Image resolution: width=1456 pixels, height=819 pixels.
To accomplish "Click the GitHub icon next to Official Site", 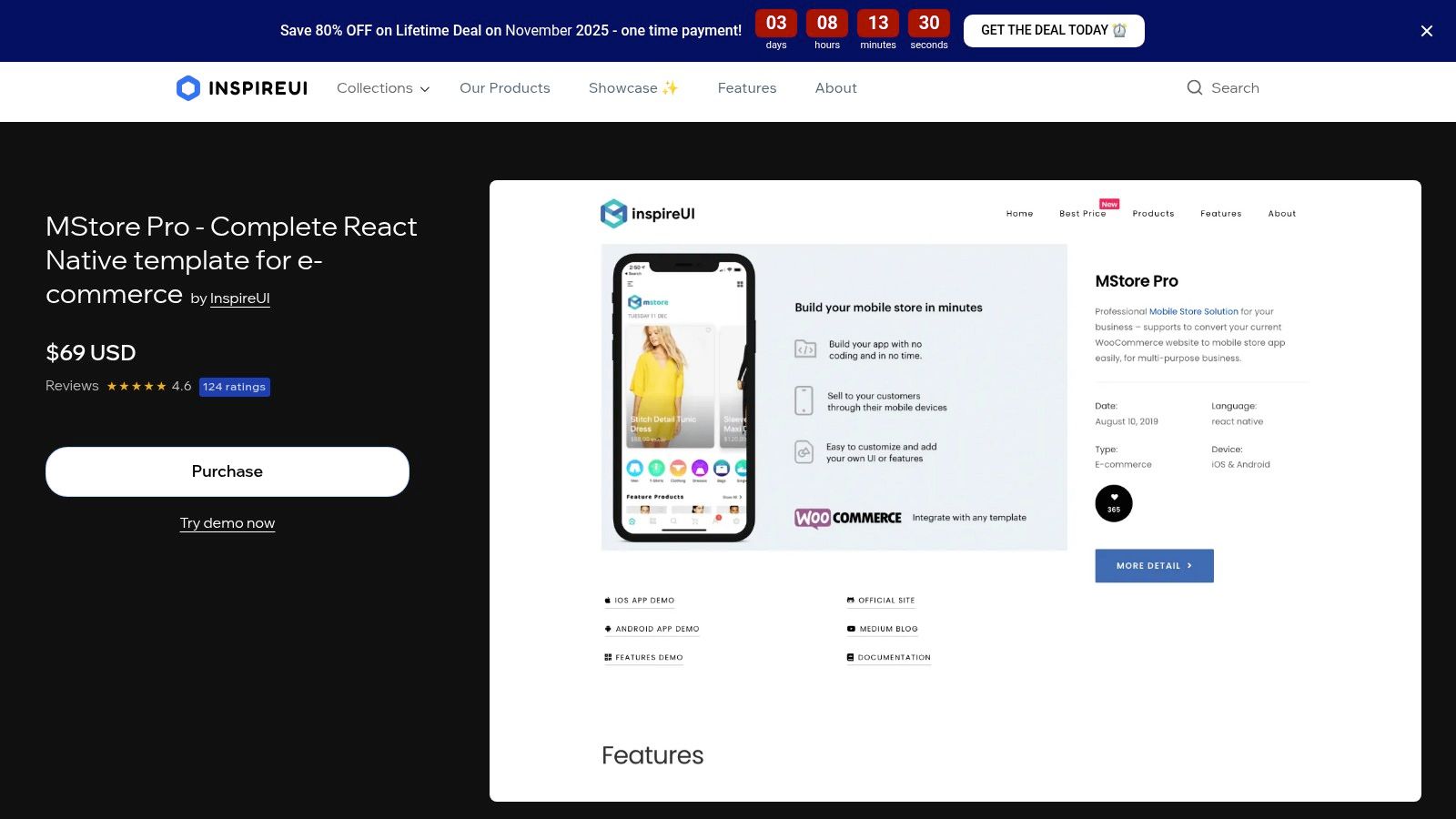I will click(852, 600).
